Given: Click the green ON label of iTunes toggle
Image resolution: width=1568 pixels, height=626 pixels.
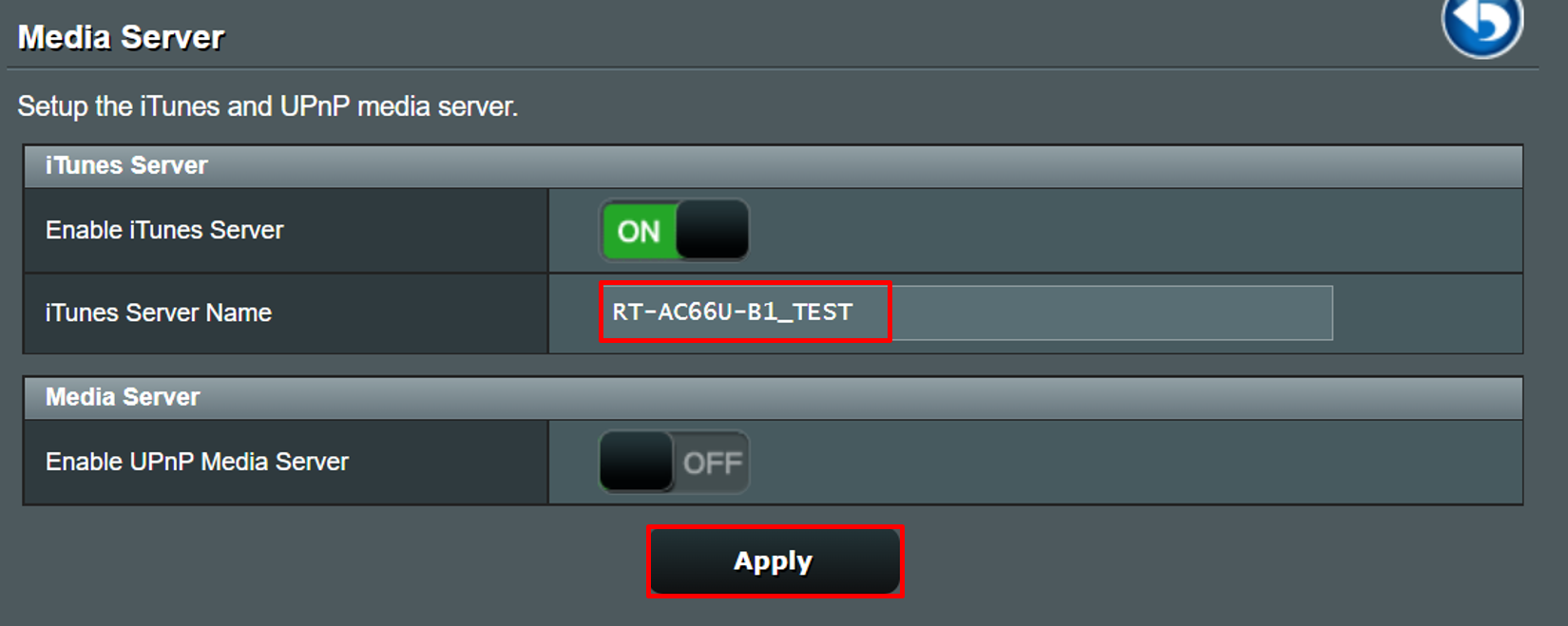Looking at the screenshot, I should (x=639, y=232).
